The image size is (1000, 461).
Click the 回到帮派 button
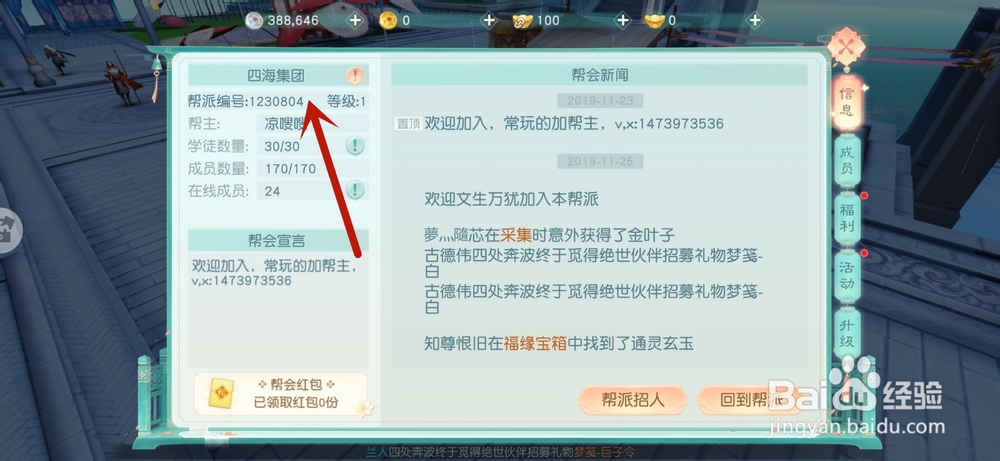click(x=751, y=400)
